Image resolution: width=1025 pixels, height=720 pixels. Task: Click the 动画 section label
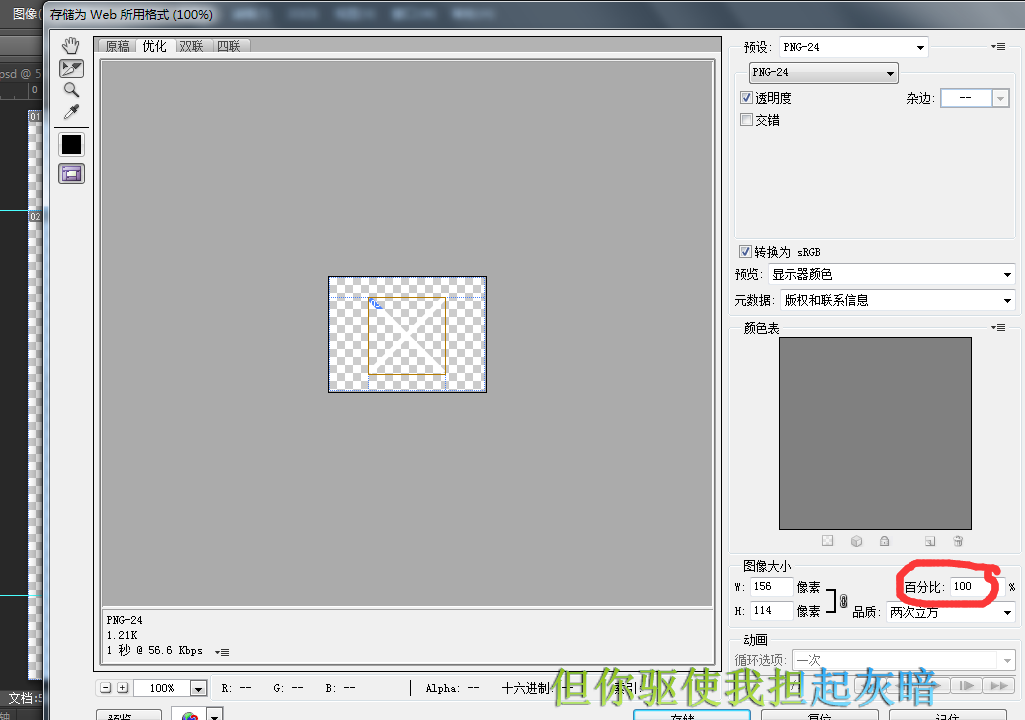point(755,640)
